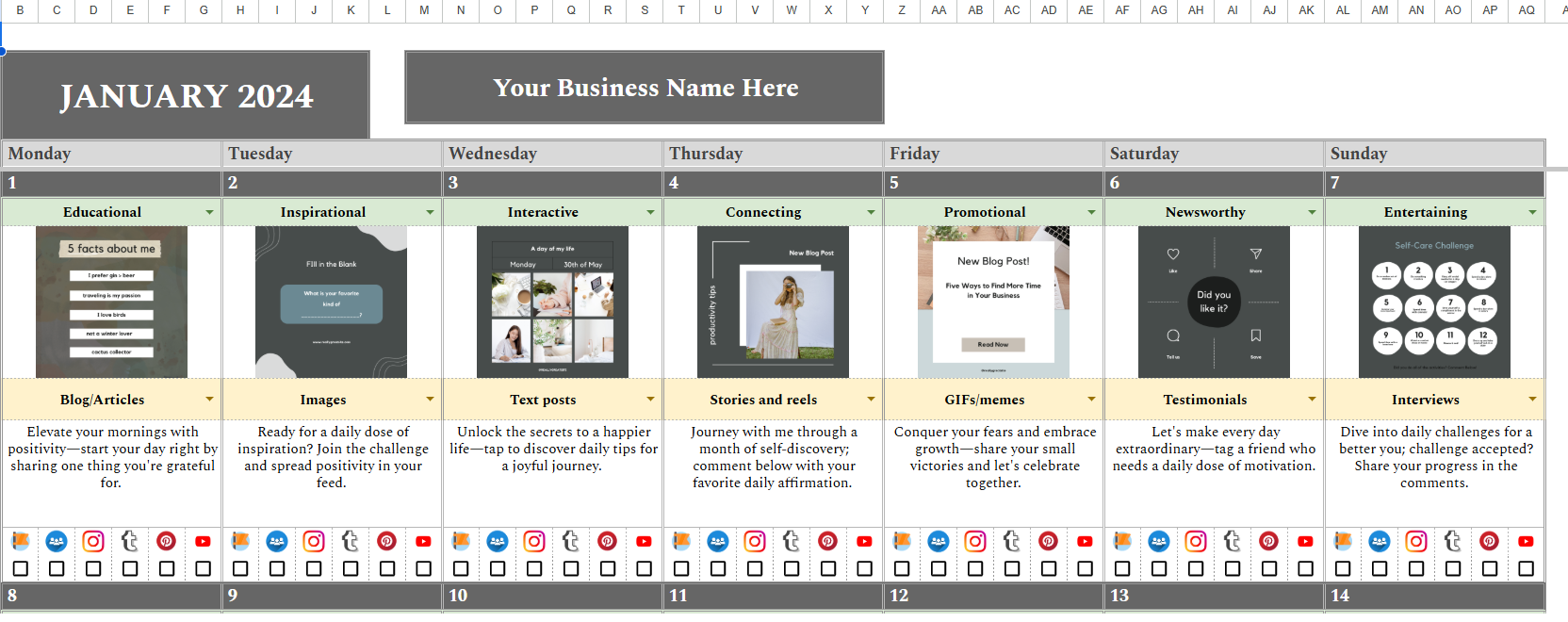
Task: Click the Pinterest icon under Monday
Action: (x=167, y=541)
